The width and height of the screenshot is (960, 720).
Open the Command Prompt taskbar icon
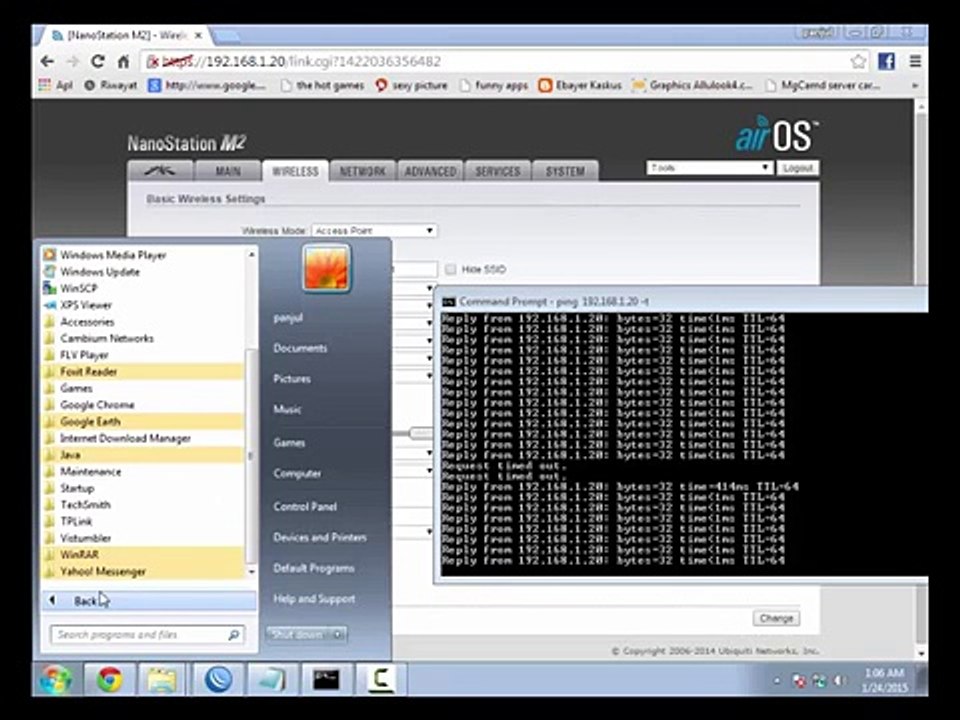coord(326,679)
